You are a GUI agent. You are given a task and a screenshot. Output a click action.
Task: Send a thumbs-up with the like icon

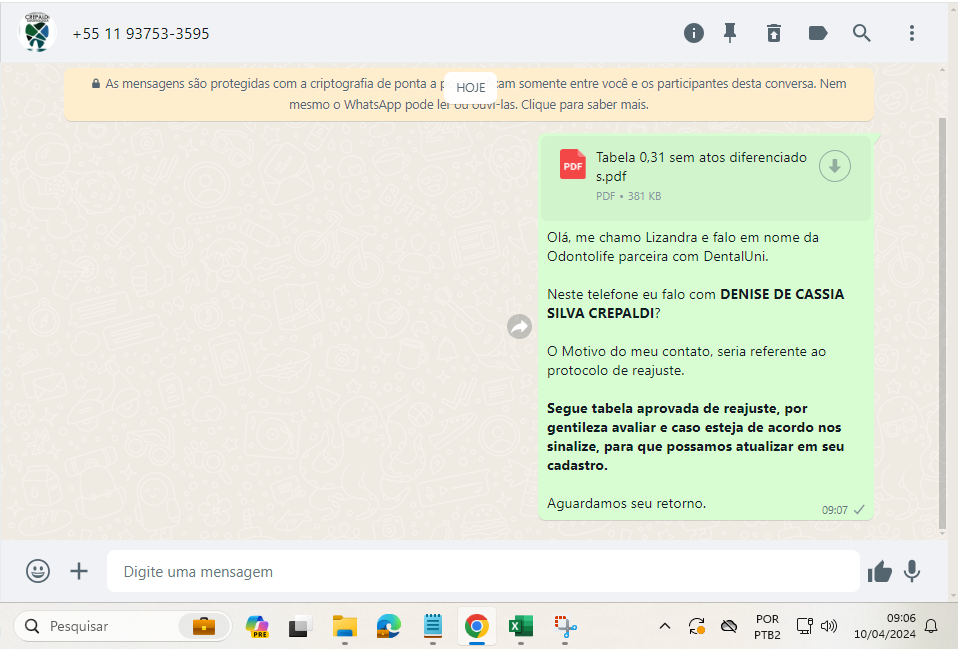pos(879,571)
